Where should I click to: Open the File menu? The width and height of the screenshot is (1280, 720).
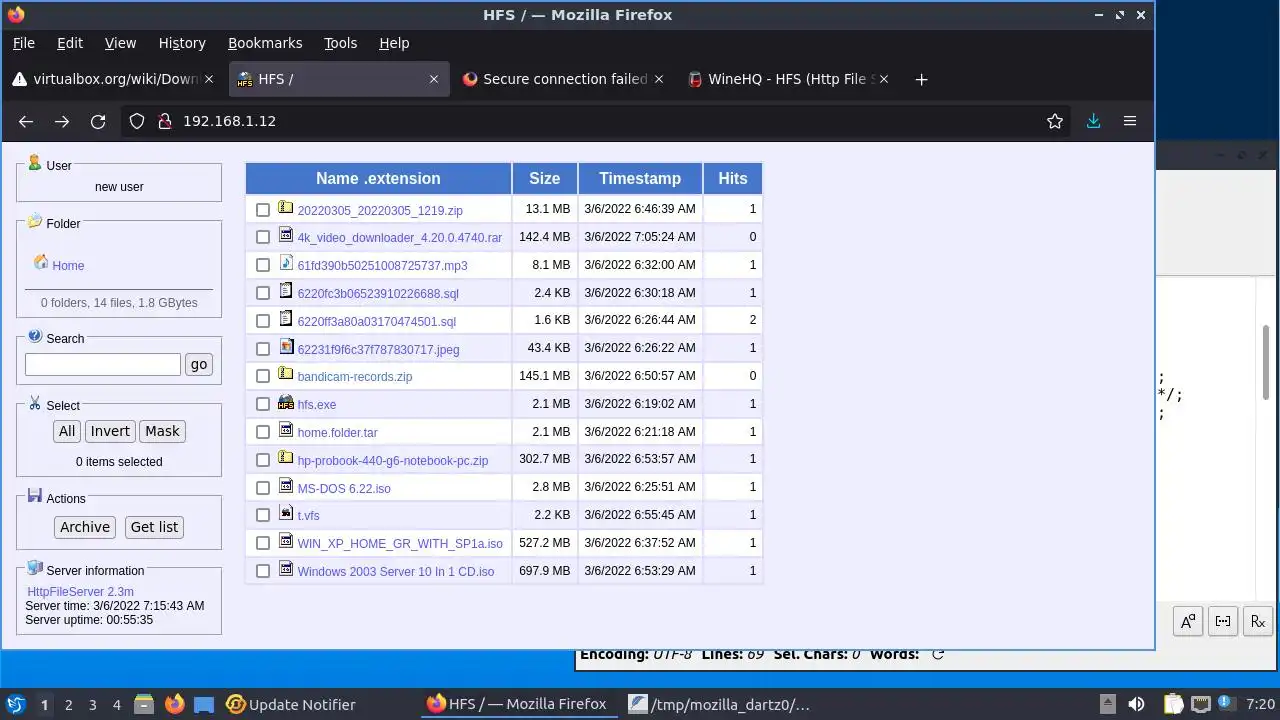(23, 43)
